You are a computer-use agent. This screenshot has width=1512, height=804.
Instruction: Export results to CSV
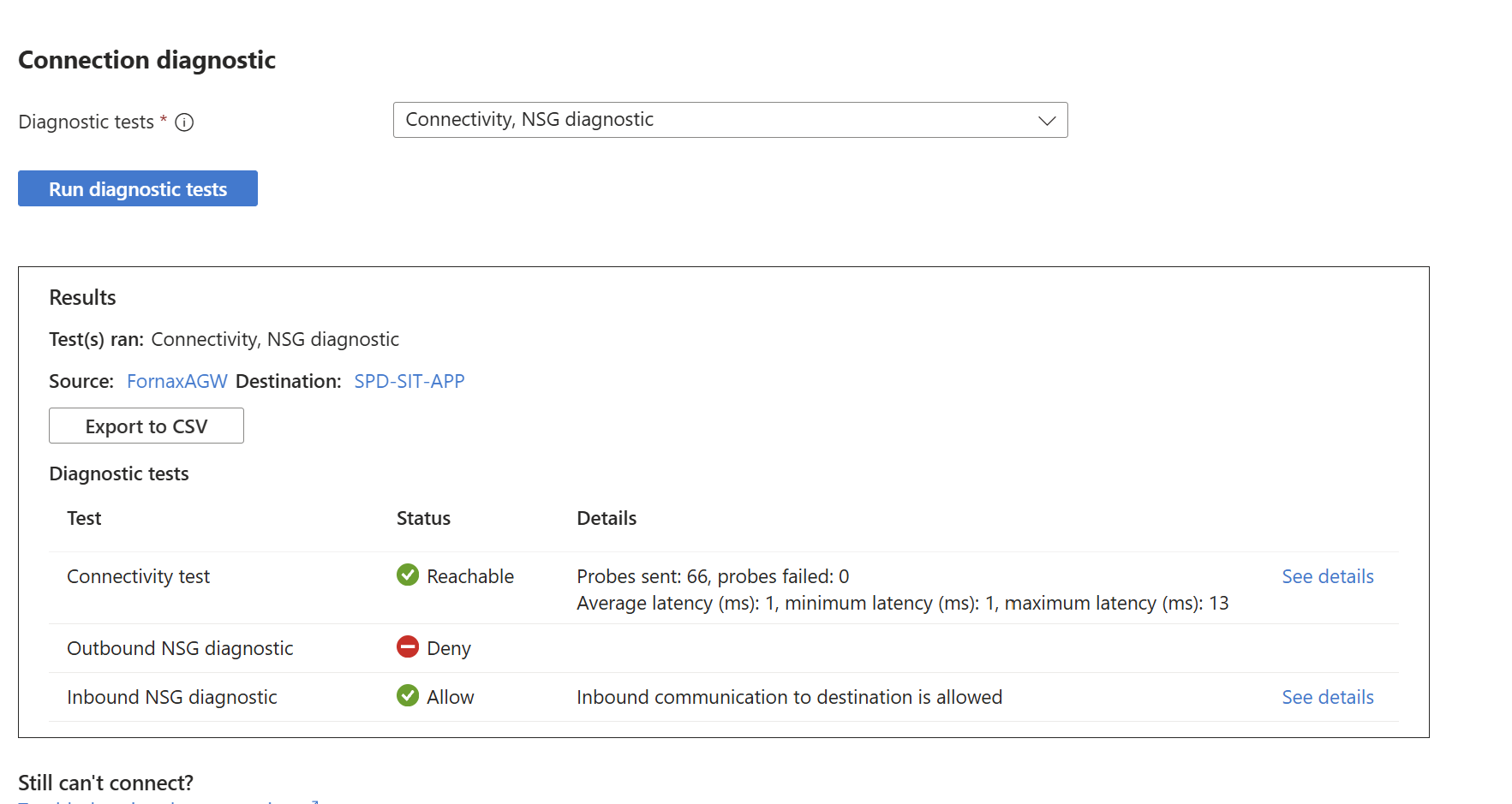(146, 426)
